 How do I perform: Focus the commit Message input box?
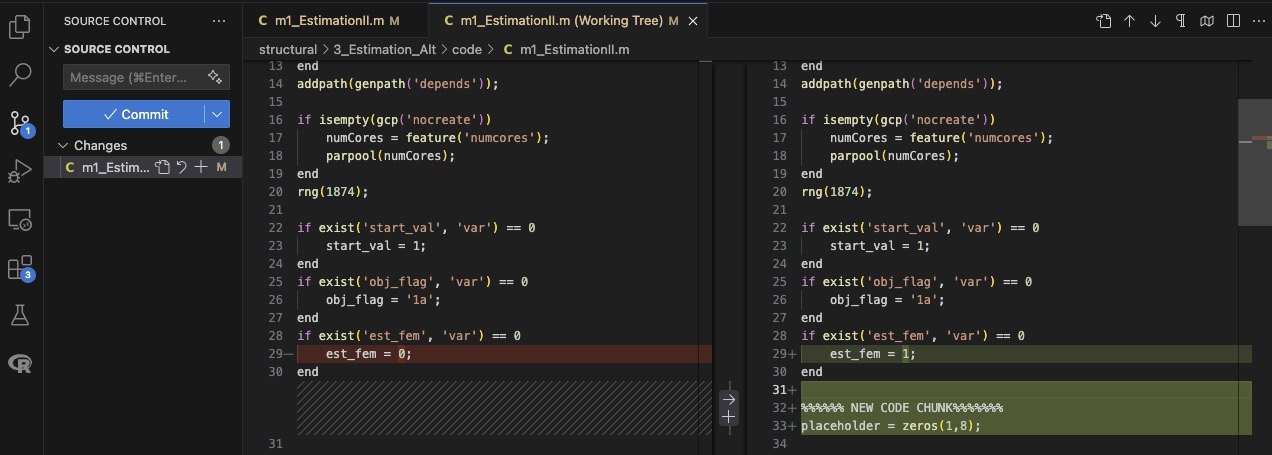pos(135,77)
